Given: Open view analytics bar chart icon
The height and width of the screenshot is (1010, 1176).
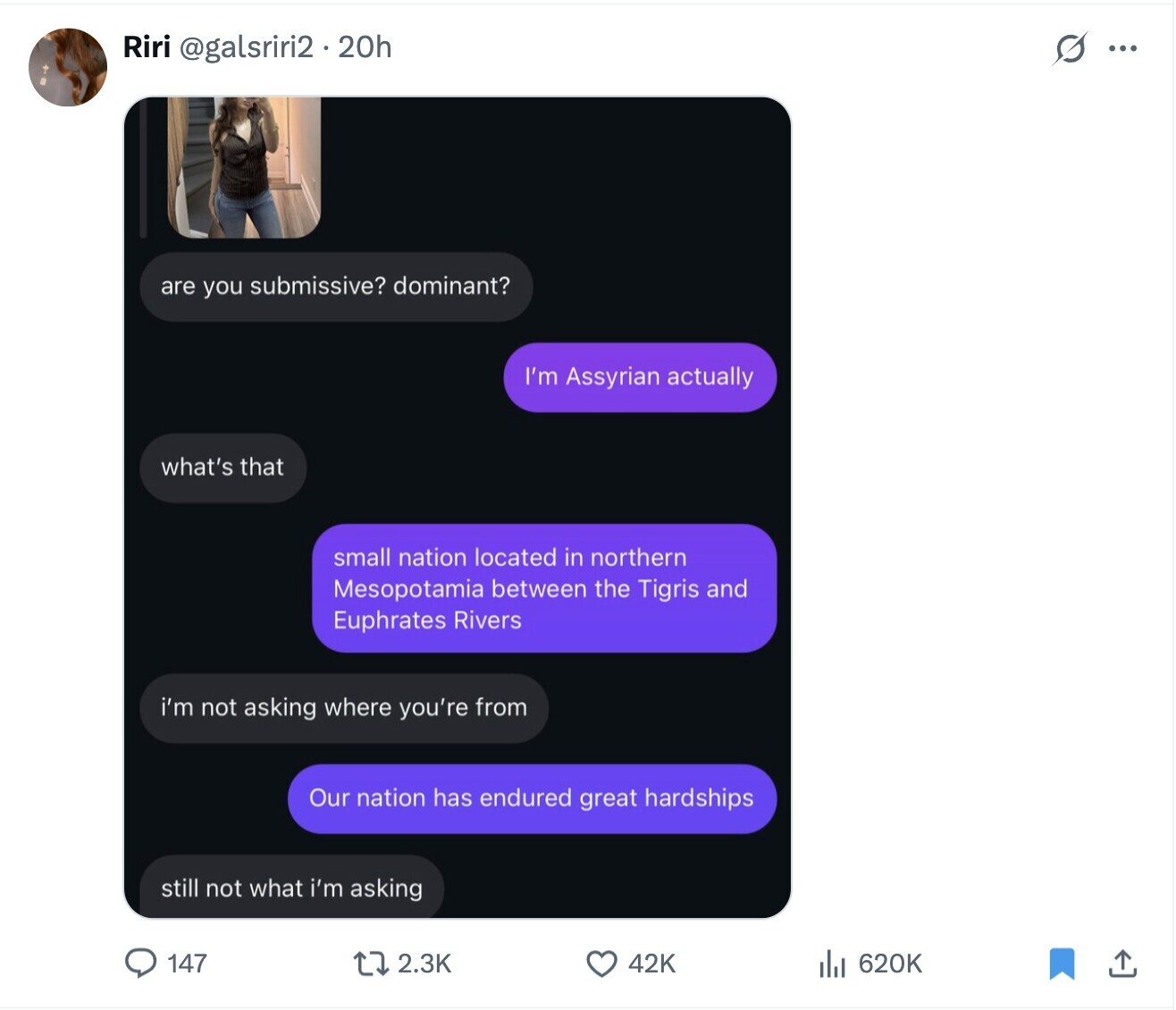Looking at the screenshot, I should click(x=832, y=963).
